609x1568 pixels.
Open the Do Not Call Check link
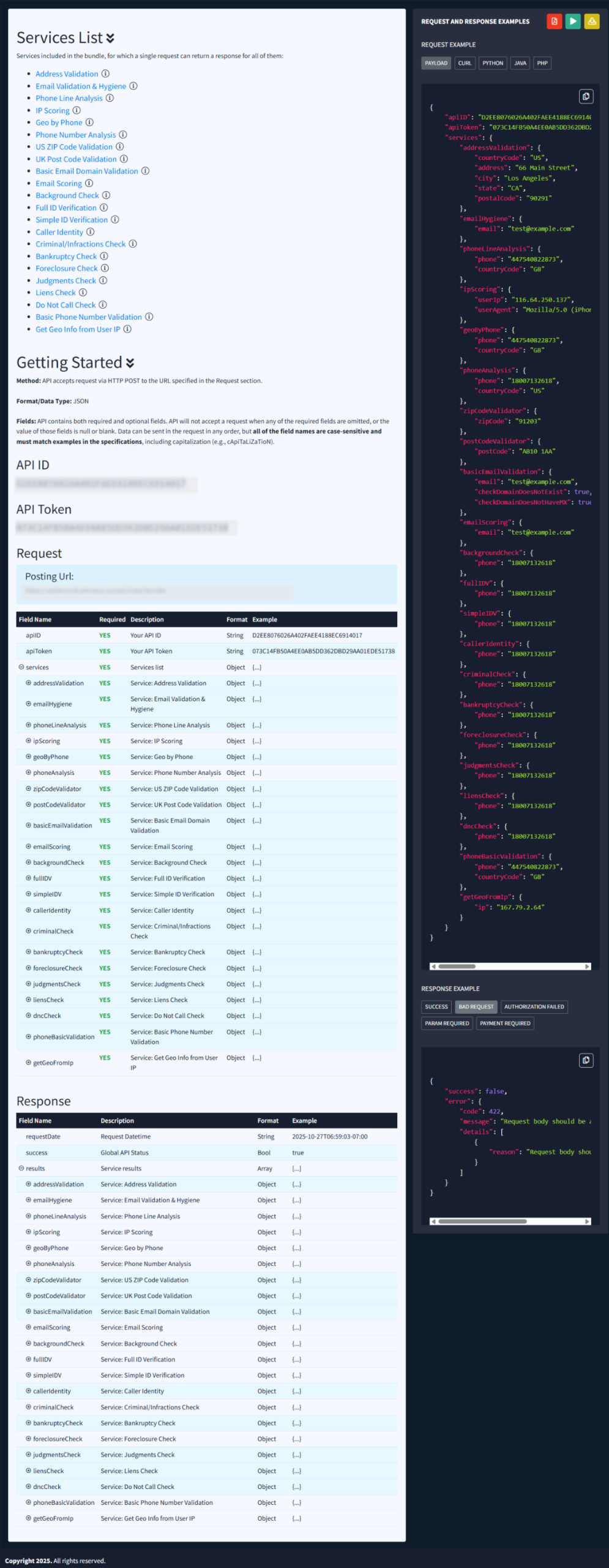(x=65, y=305)
